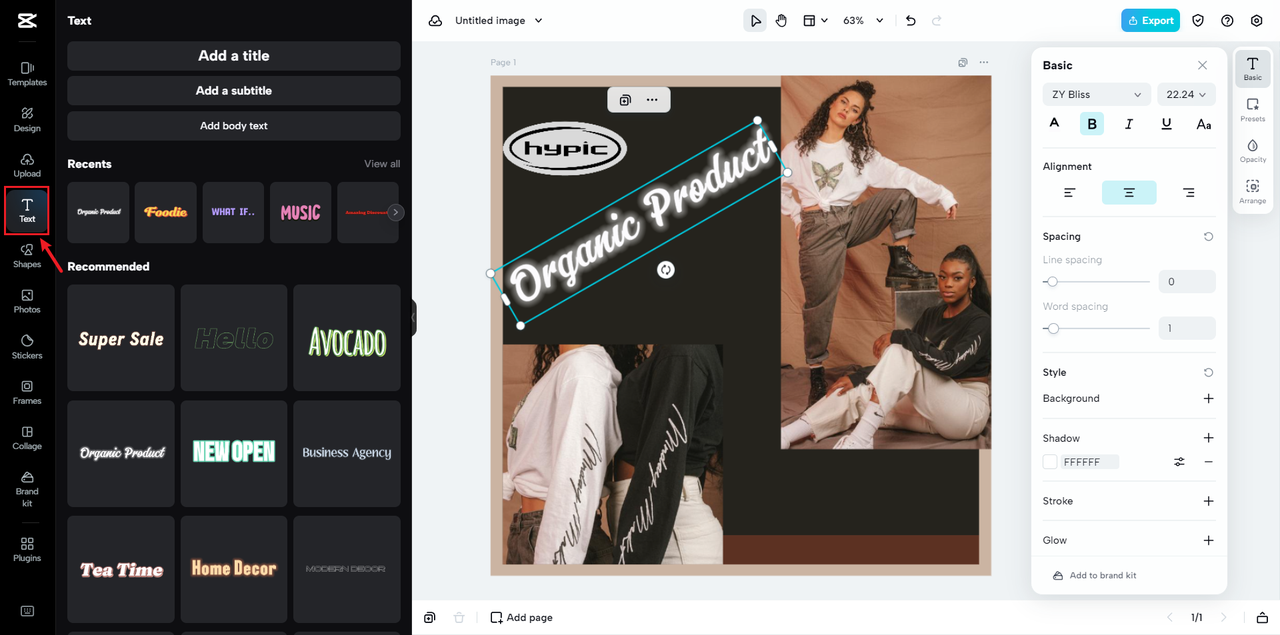Duplicate page icon above canvas
Image resolution: width=1280 pixels, height=635 pixels.
coord(963,62)
